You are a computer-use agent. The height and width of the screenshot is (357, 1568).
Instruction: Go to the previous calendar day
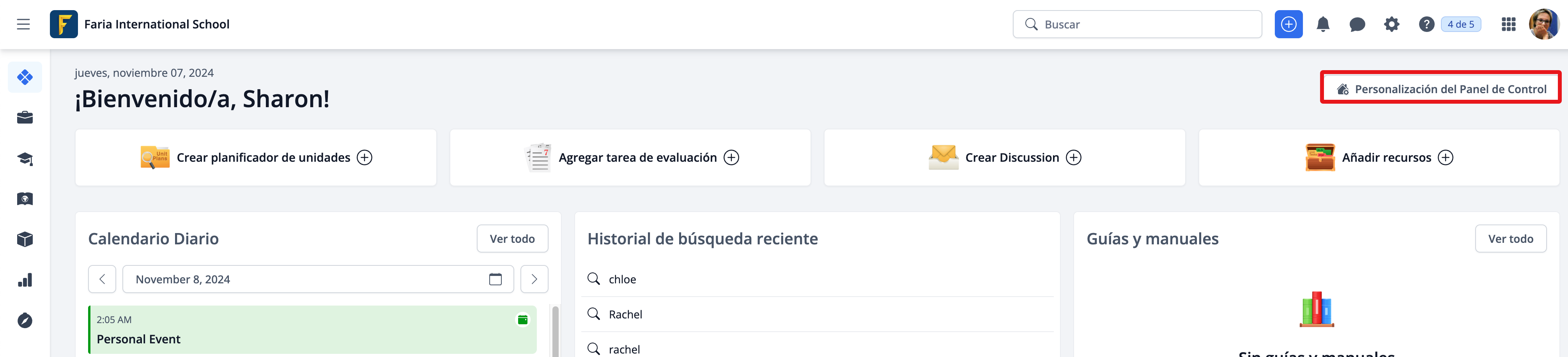(102, 279)
